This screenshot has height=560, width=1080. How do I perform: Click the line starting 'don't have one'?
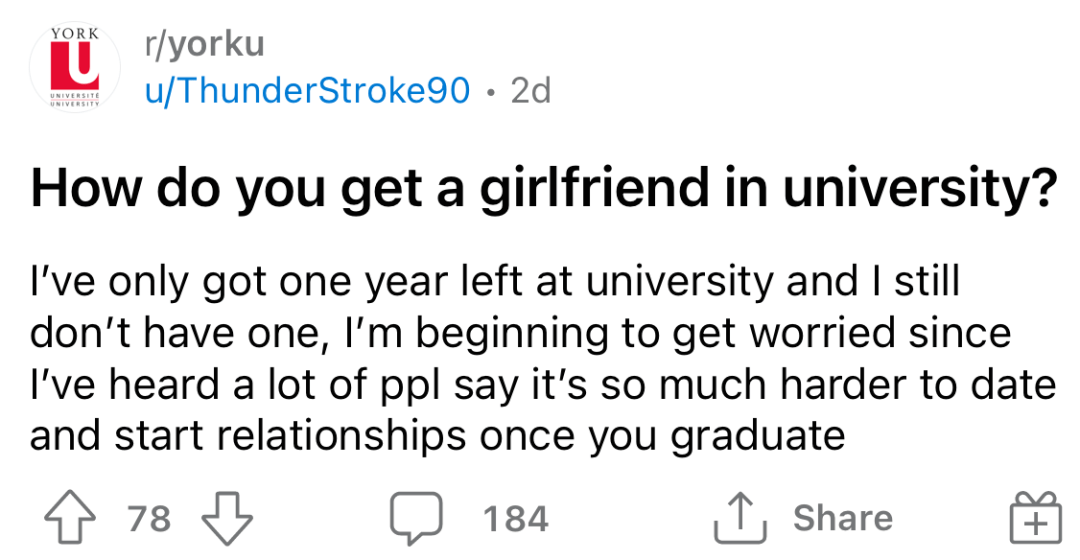[521, 334]
